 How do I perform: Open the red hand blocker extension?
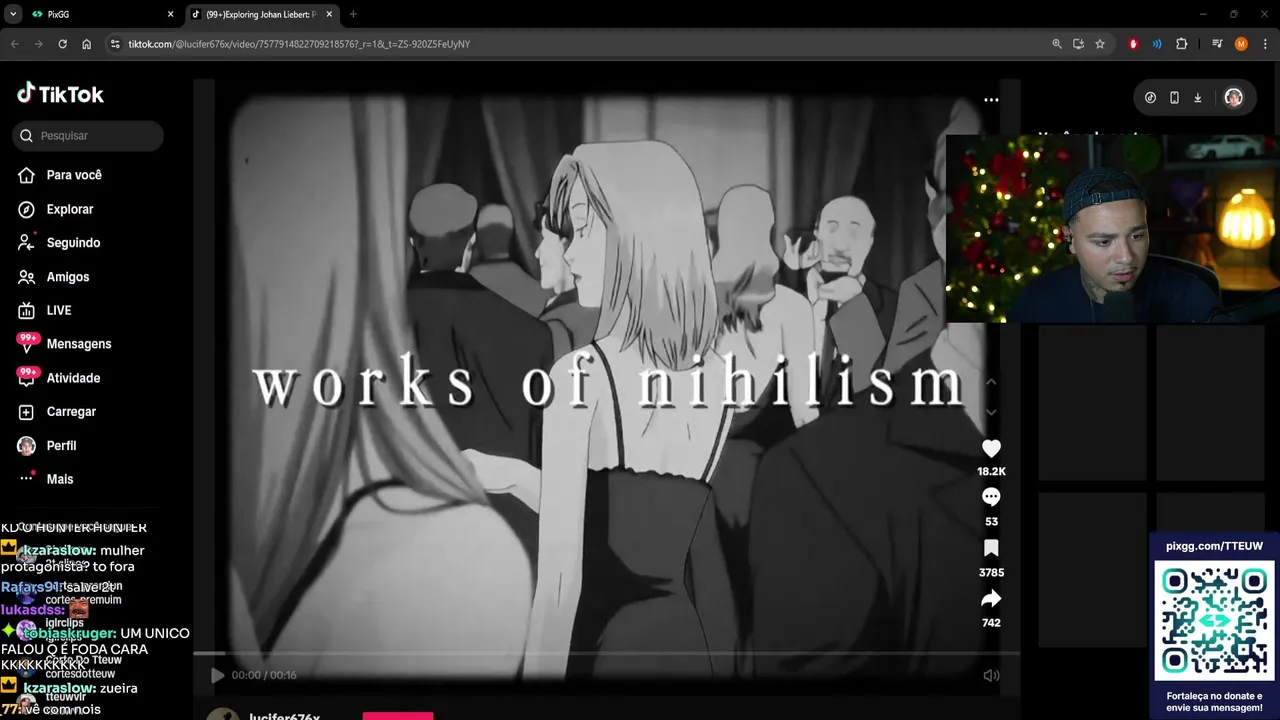(x=1133, y=44)
